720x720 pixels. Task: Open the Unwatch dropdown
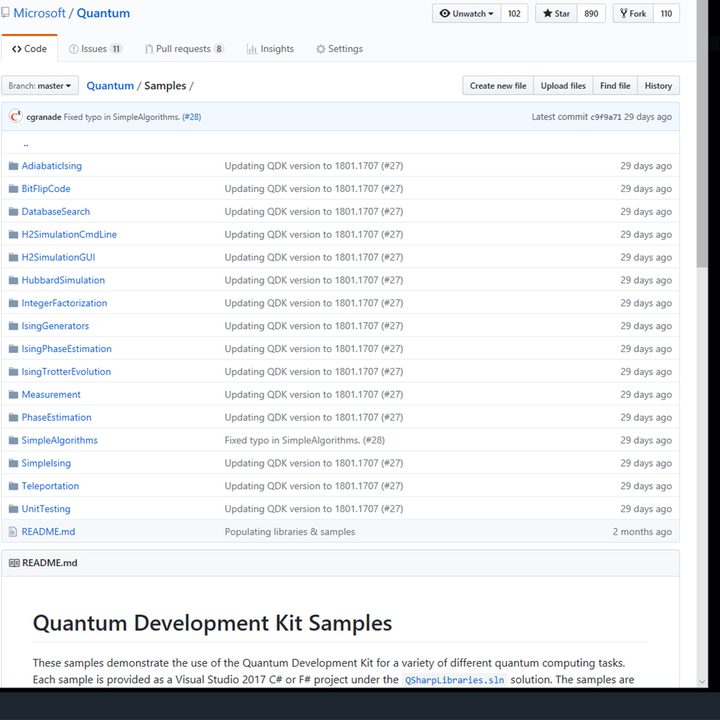[467, 13]
